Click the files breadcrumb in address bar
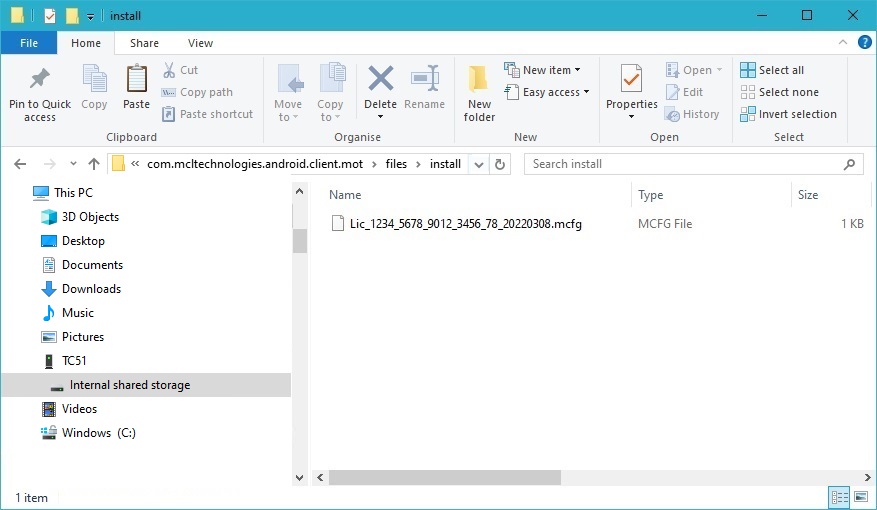This screenshot has height=510, width=877. [x=396, y=164]
